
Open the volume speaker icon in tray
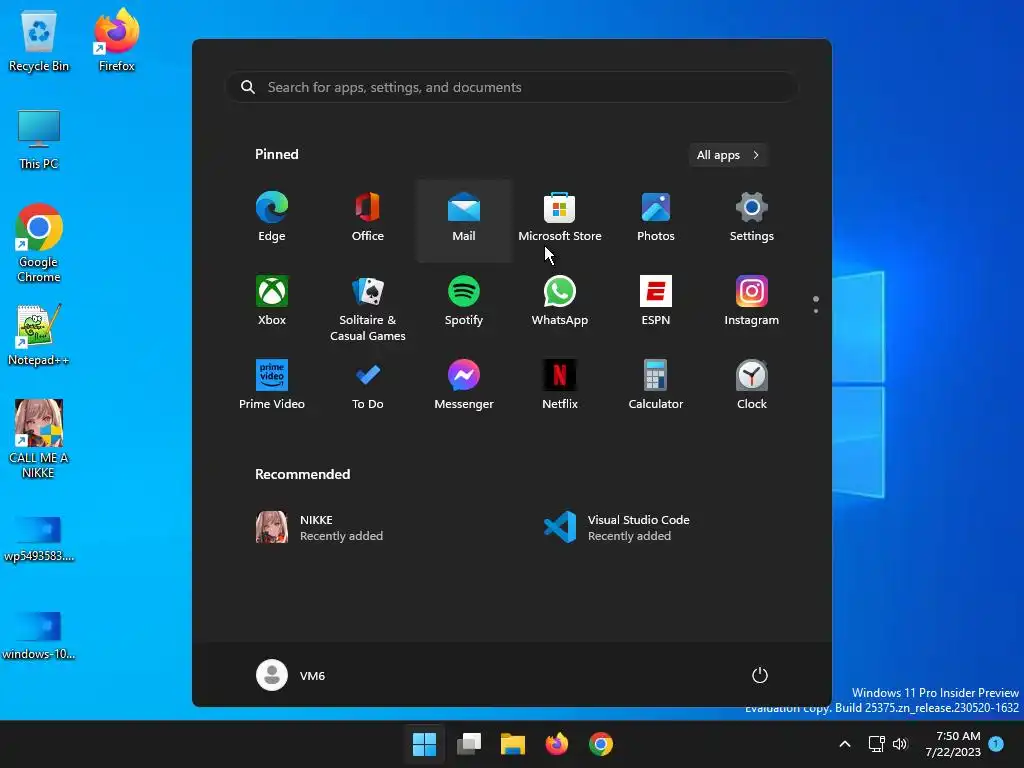[900, 744]
